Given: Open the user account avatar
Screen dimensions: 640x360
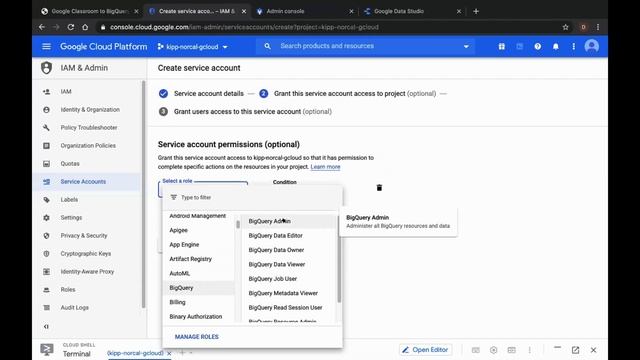Looking at the screenshot, I should click(x=591, y=46).
